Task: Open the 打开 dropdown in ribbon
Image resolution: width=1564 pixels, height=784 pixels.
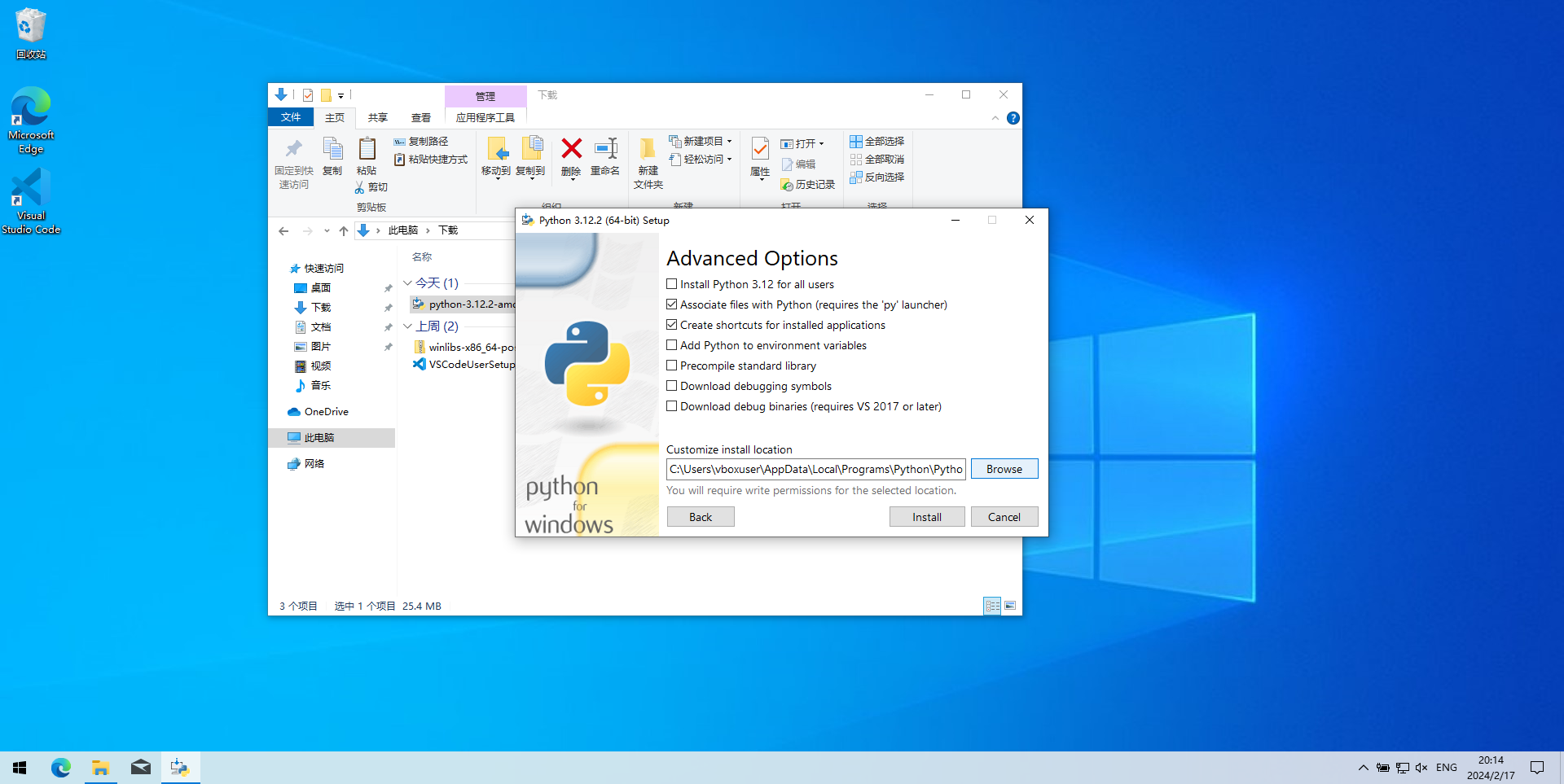Action: click(x=803, y=144)
